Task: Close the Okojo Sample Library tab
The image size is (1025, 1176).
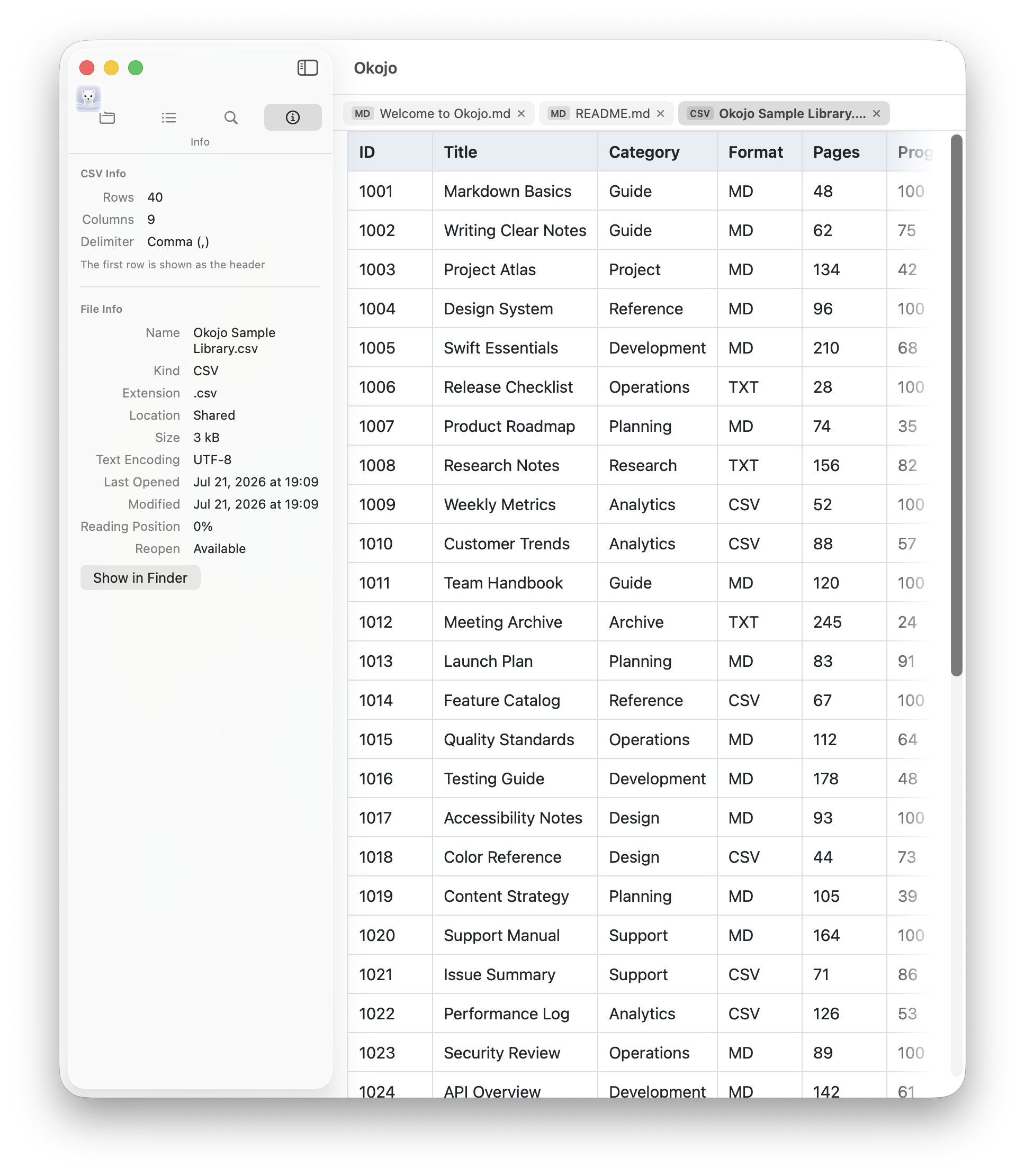Action: tap(876, 114)
